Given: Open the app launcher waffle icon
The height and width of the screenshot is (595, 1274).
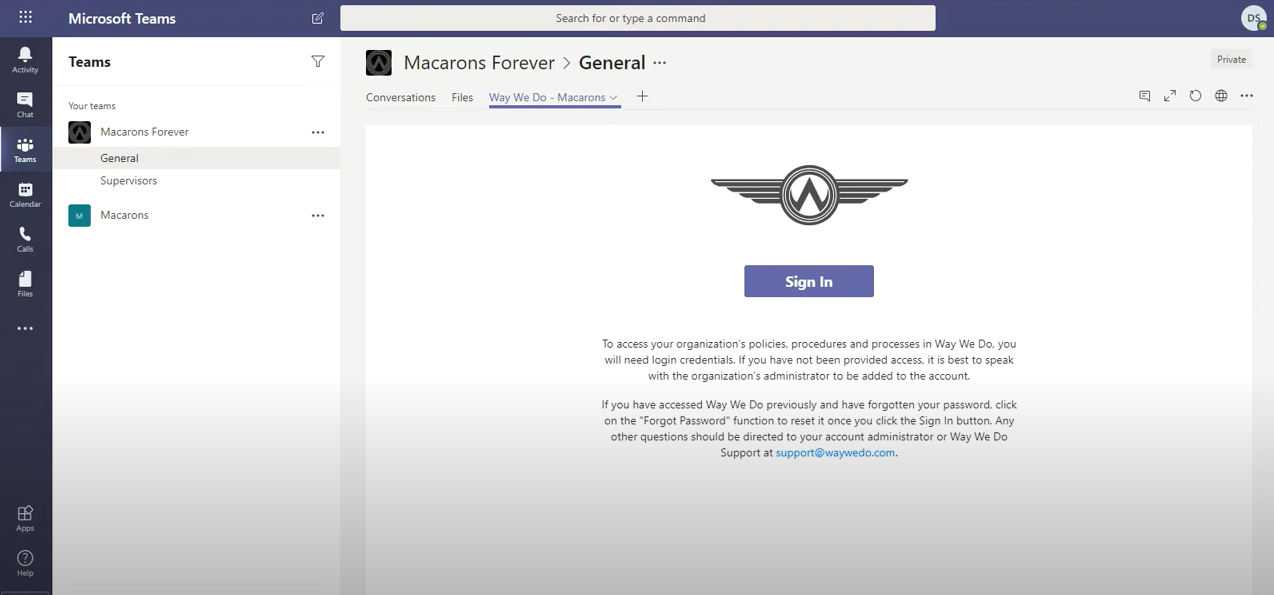Looking at the screenshot, I should click(25, 17).
